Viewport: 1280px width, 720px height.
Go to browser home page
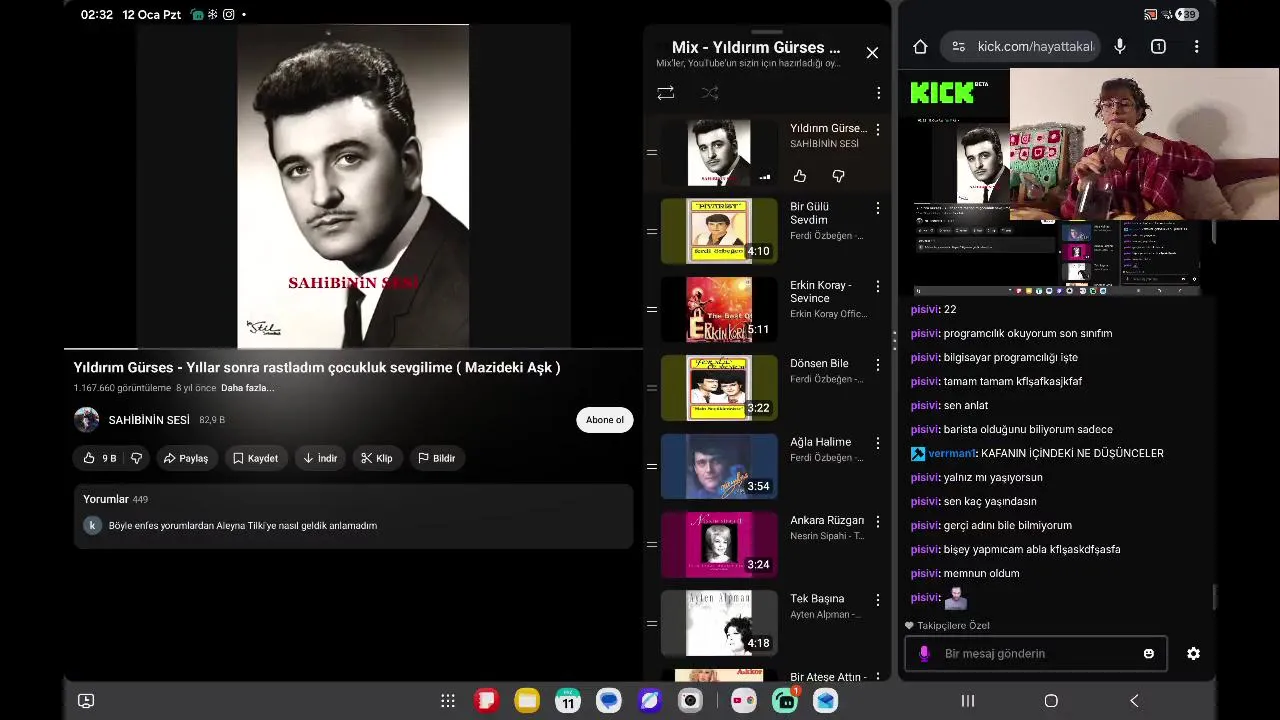(x=920, y=46)
